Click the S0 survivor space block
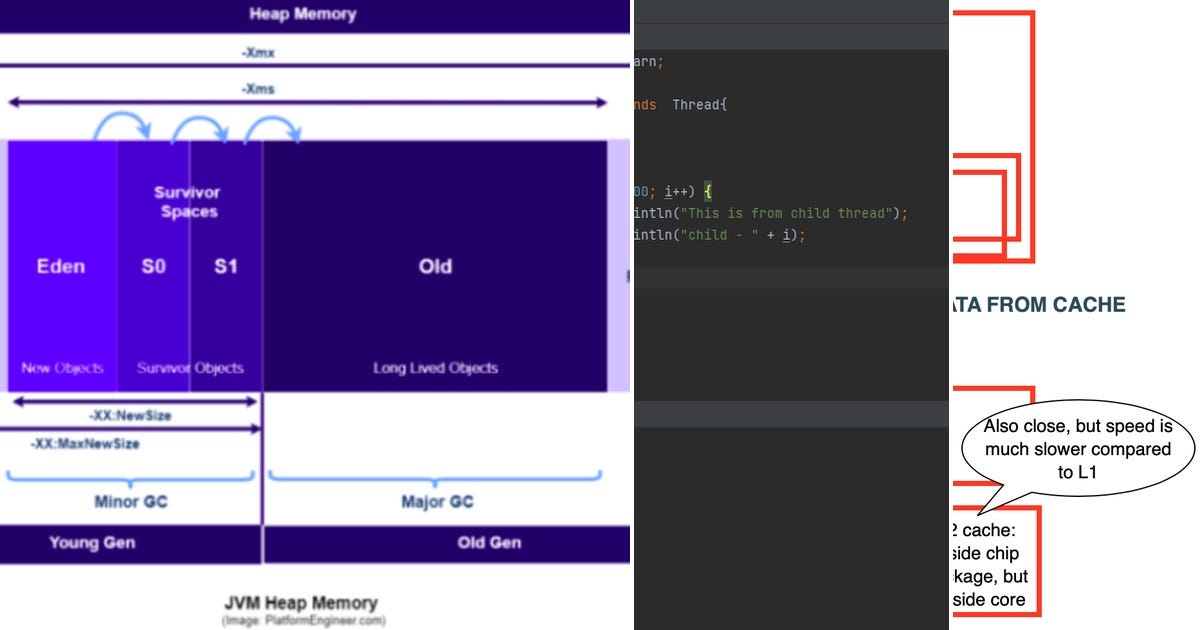Image resolution: width=1200 pixels, height=630 pixels. 152,266
